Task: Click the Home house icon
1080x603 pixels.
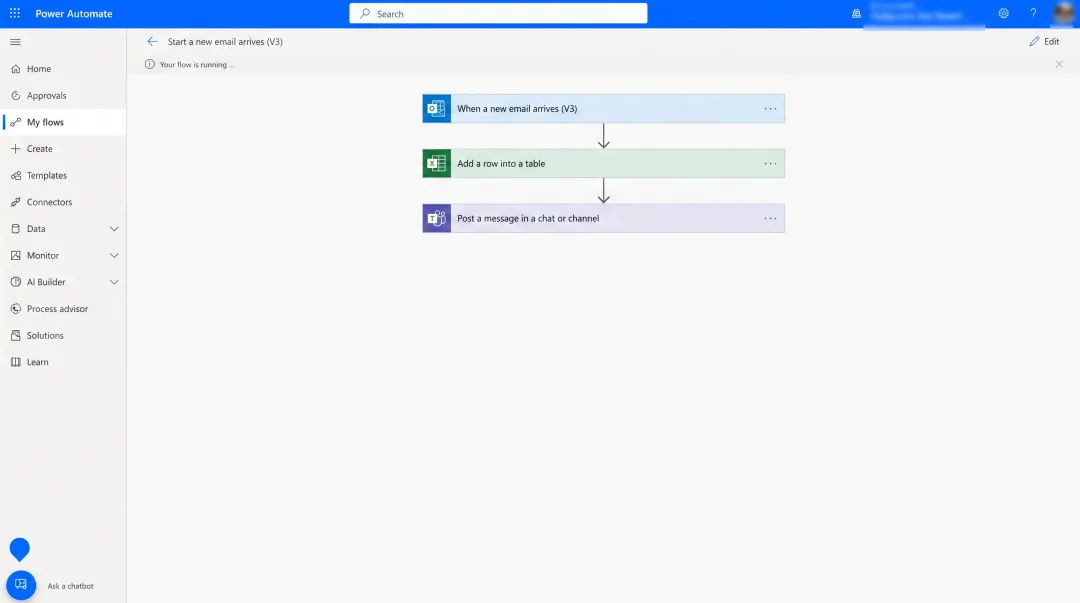Action: (16, 69)
